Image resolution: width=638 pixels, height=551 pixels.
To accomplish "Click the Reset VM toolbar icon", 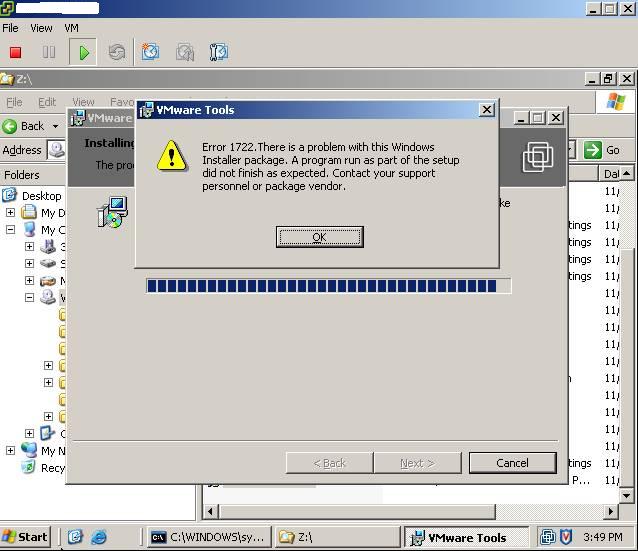I will click(117, 52).
